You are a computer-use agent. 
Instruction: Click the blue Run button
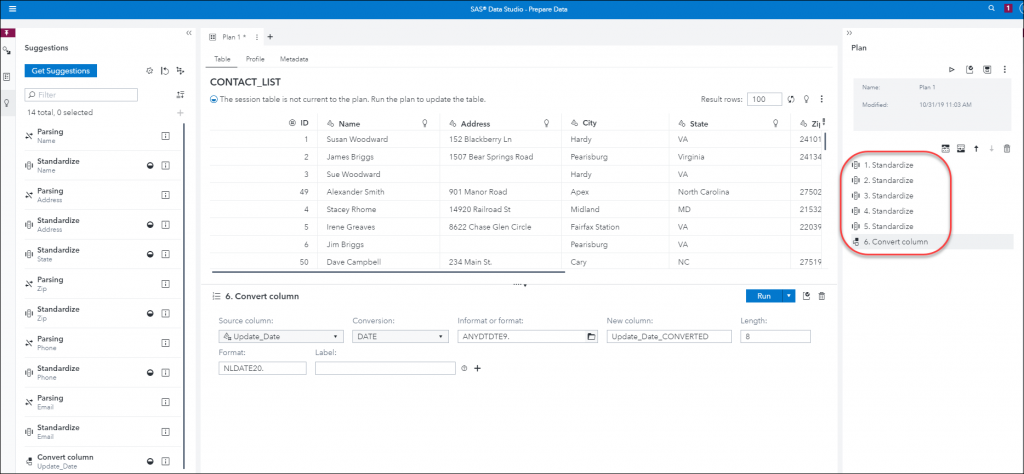pos(763,296)
